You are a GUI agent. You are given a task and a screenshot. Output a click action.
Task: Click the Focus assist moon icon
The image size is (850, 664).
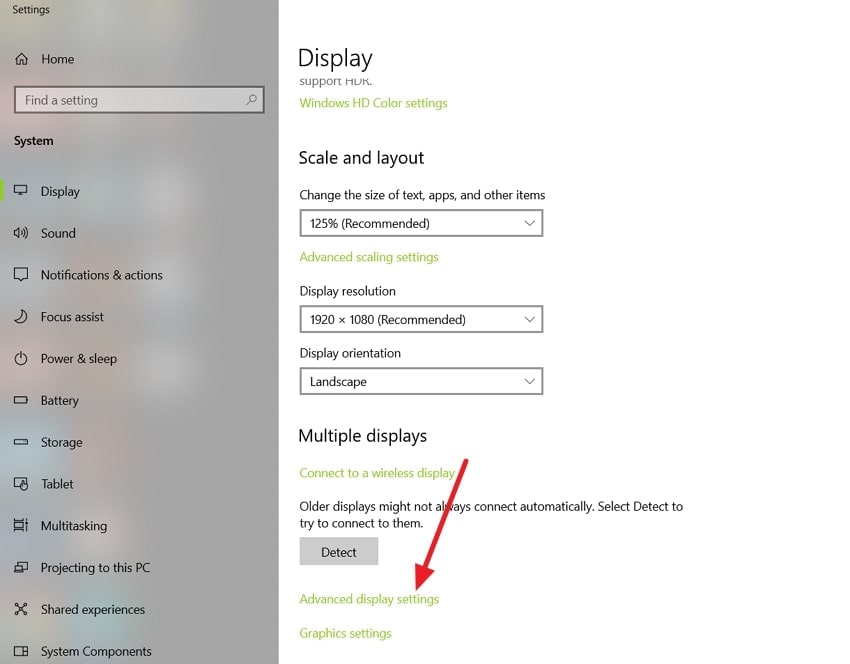click(22, 317)
